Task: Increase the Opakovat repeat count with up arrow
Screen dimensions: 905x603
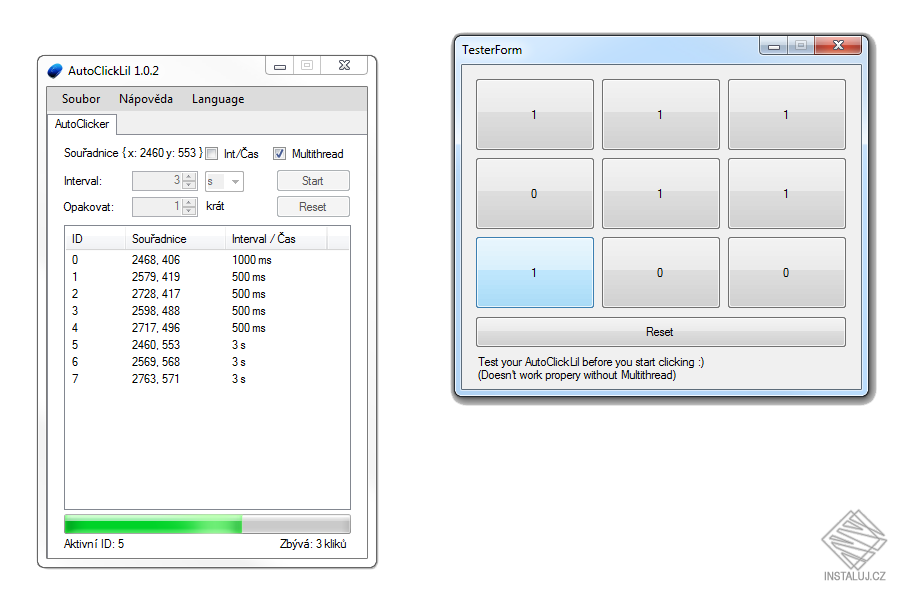Action: (189, 203)
